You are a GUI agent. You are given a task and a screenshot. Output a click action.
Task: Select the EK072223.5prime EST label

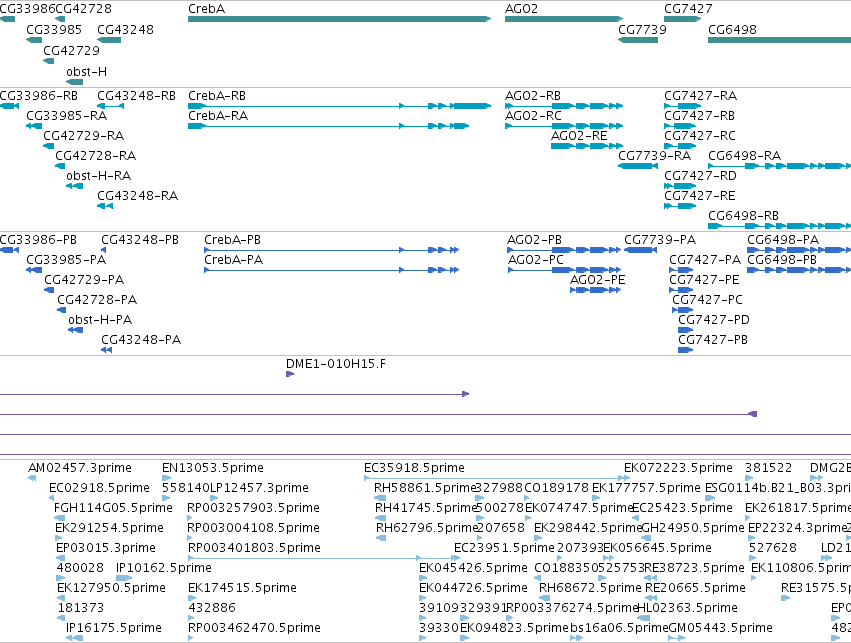[x=678, y=468]
